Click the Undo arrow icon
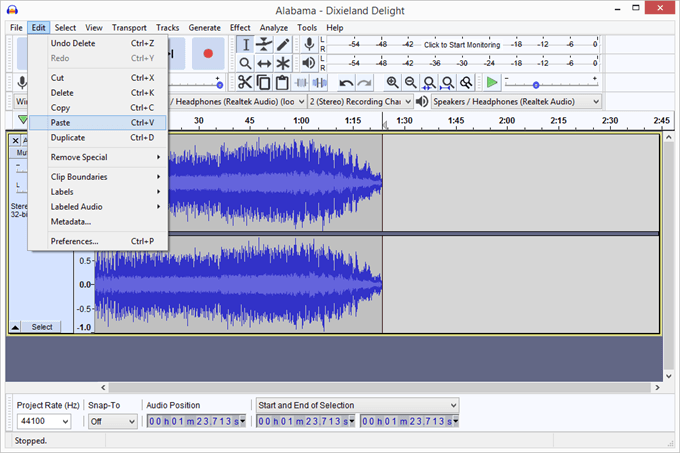The height and width of the screenshot is (453, 680). (346, 82)
